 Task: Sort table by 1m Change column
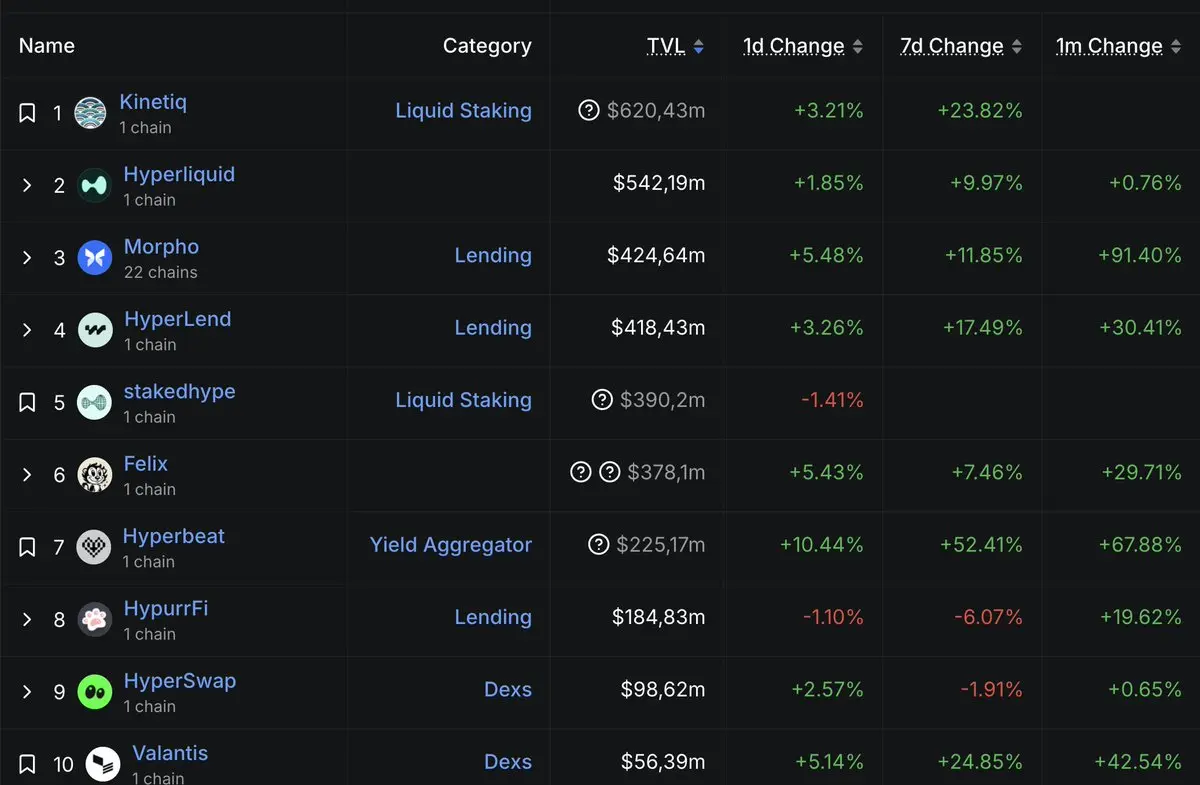tap(1119, 46)
